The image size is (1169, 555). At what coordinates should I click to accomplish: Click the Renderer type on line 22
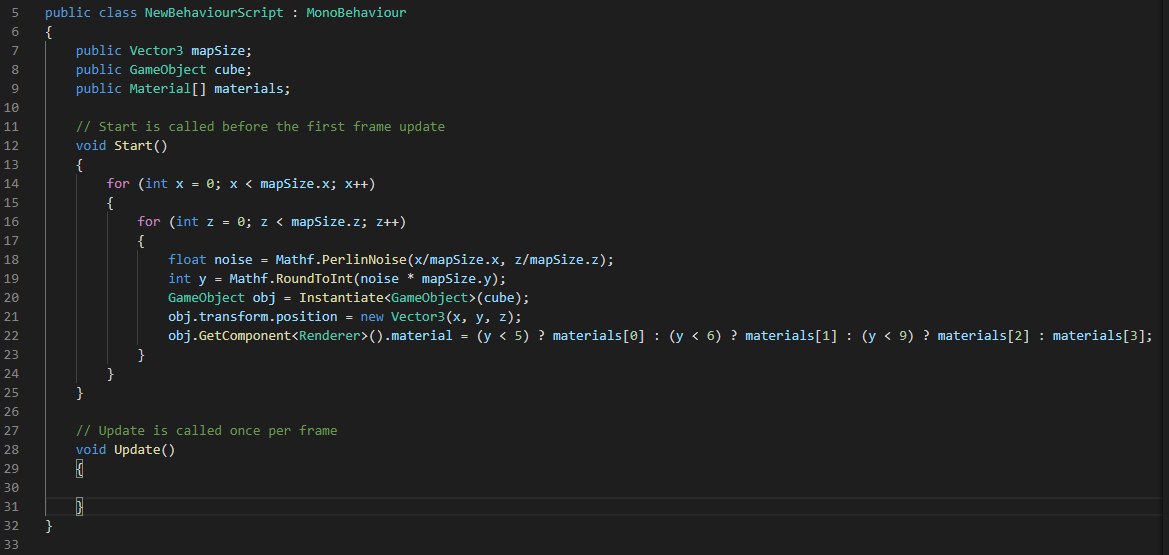pos(329,336)
